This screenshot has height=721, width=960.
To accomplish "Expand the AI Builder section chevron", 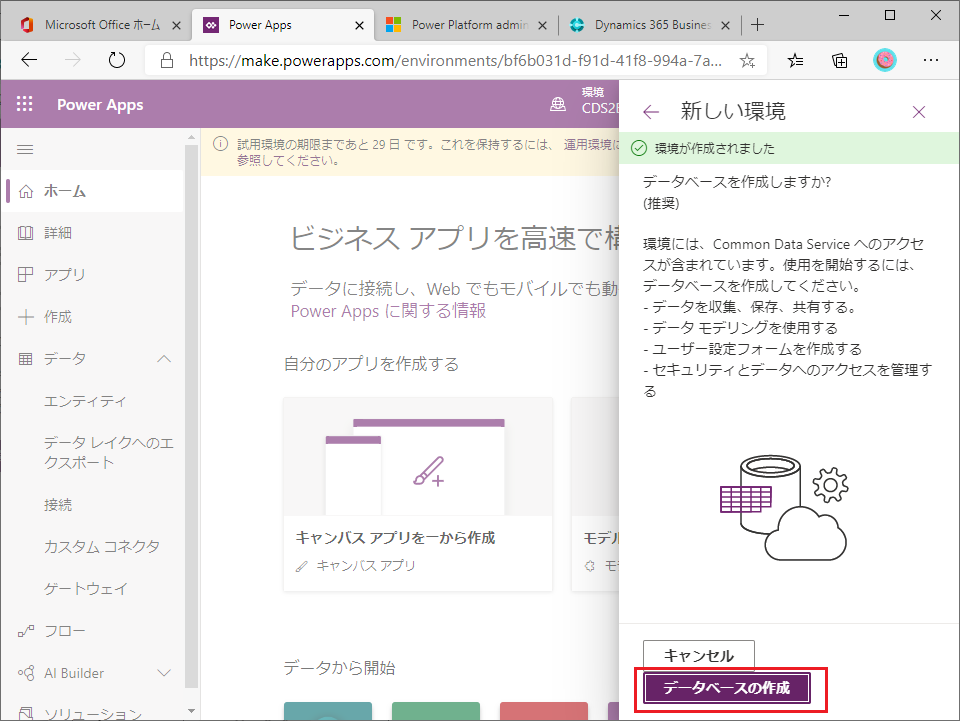I will pos(164,673).
